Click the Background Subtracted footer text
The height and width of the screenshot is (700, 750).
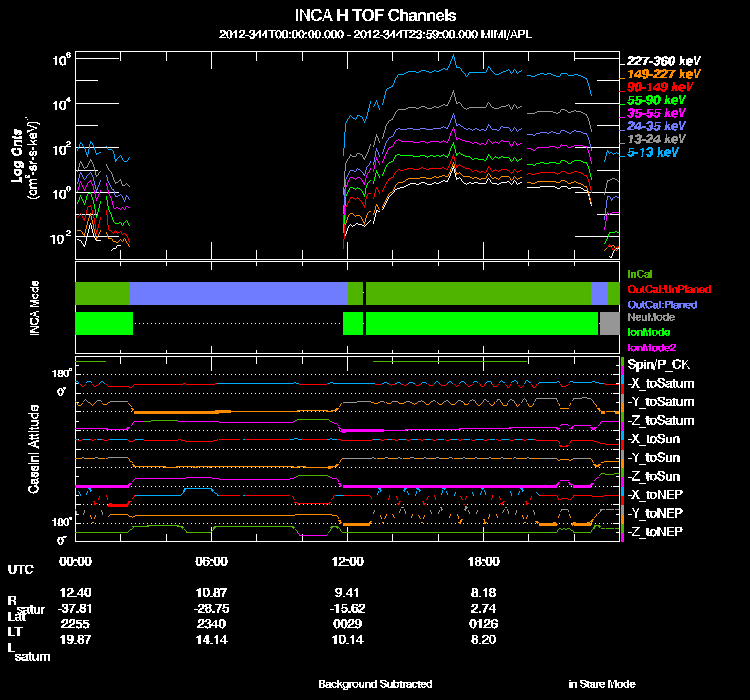pos(375,684)
